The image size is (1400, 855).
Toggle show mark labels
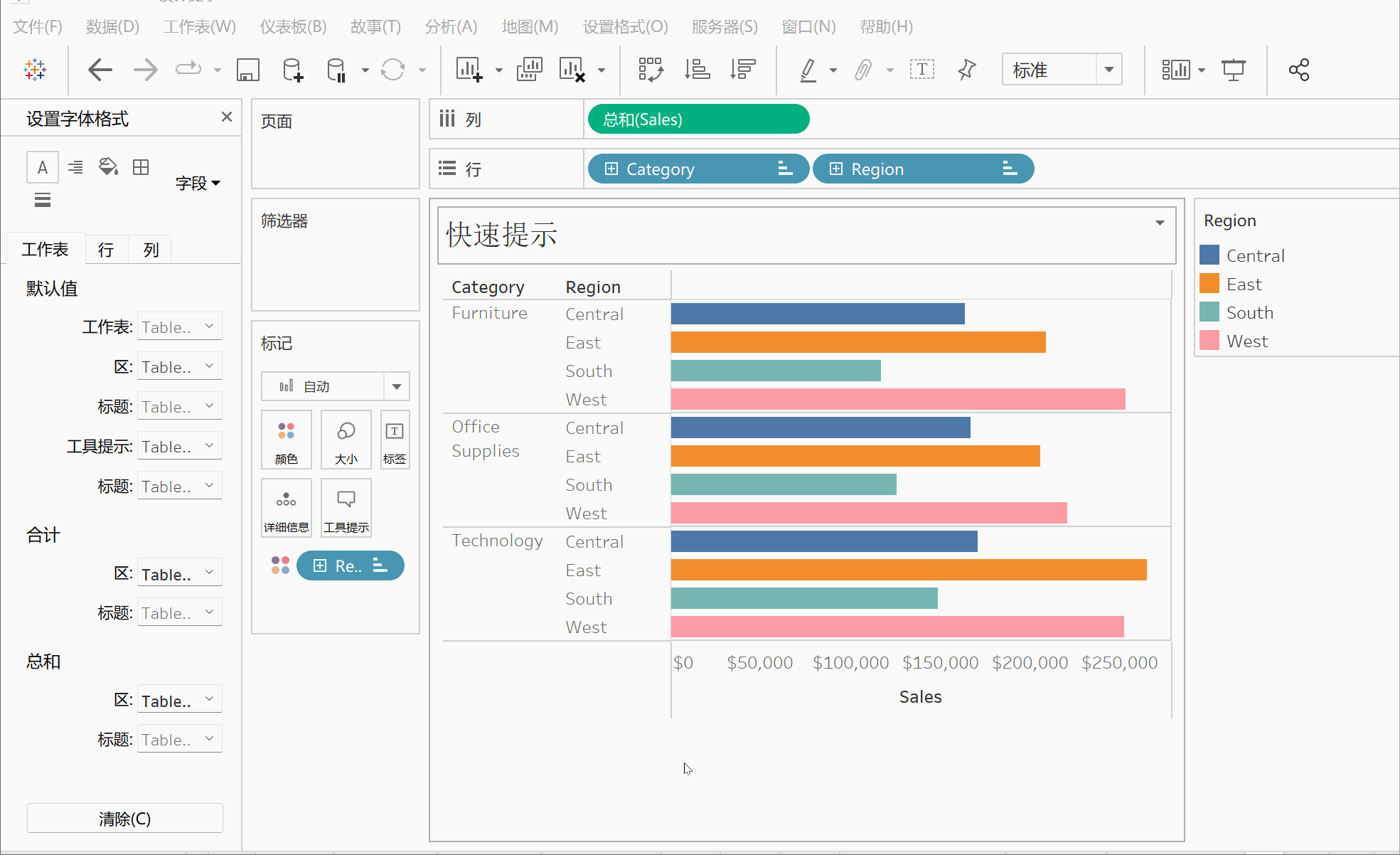click(x=922, y=69)
